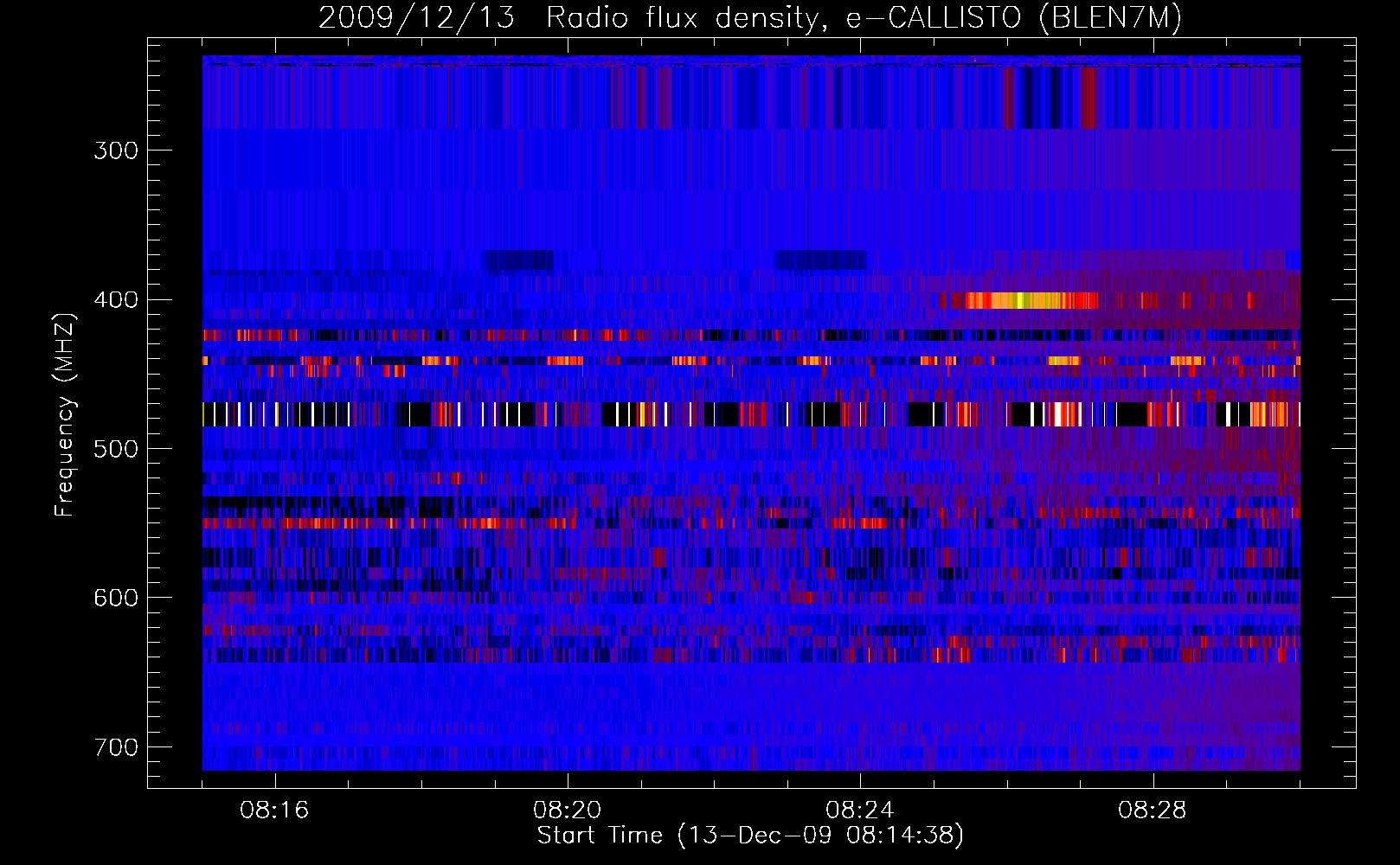The height and width of the screenshot is (865, 1400).
Task: Click the 08:24 time axis label
Action: click(860, 811)
